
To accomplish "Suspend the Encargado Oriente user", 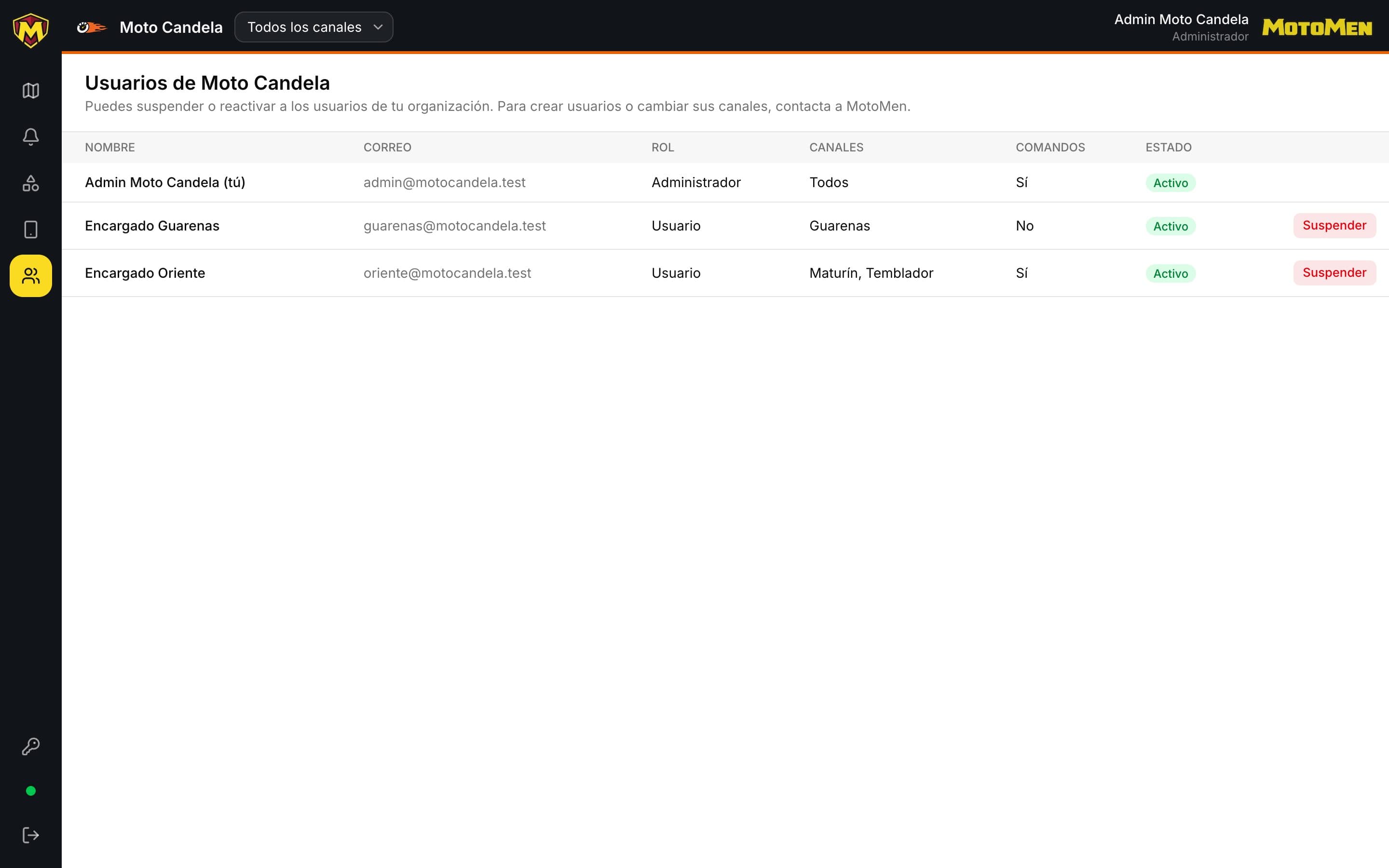I will 1335,272.
